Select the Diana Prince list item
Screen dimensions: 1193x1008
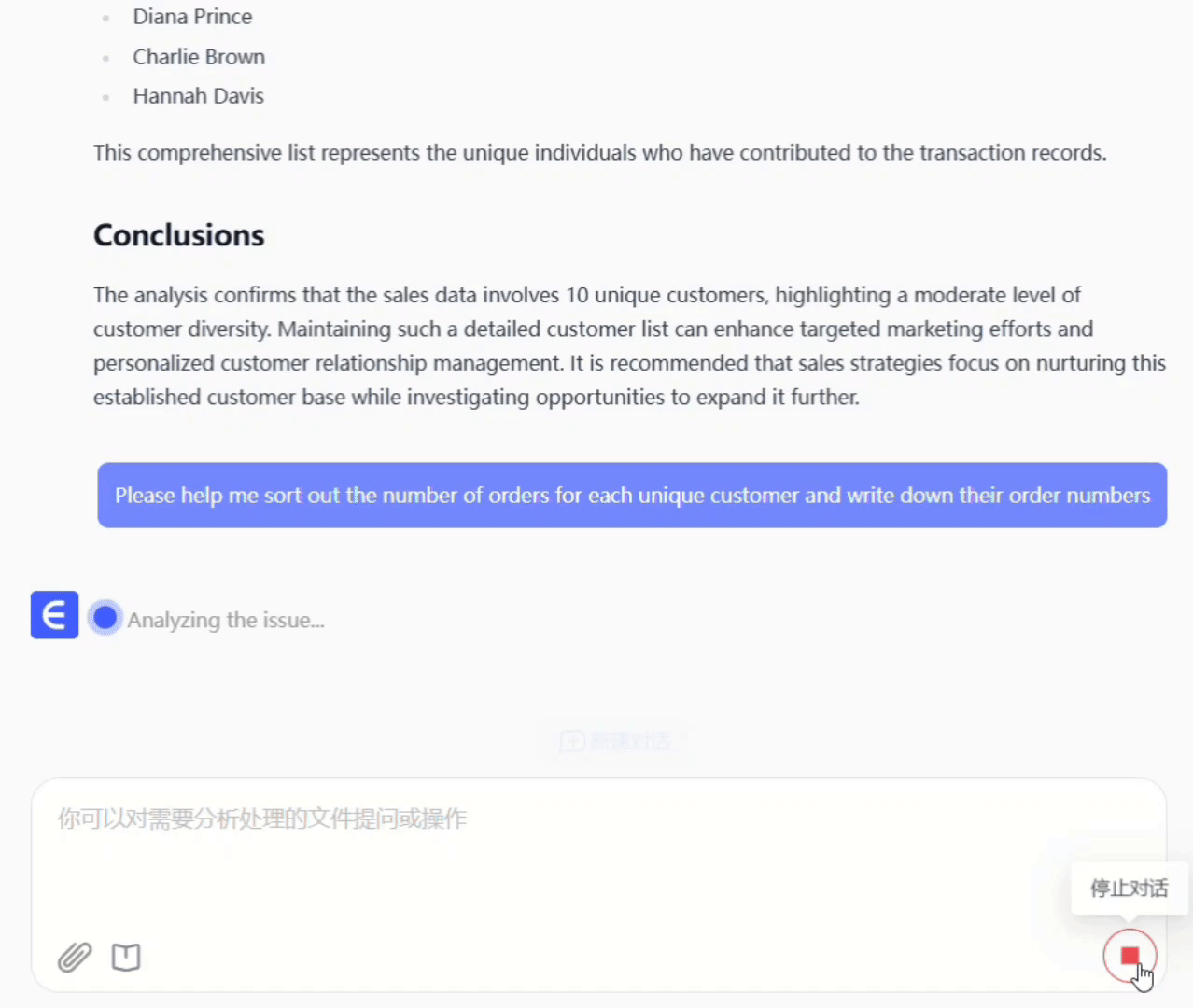point(192,17)
